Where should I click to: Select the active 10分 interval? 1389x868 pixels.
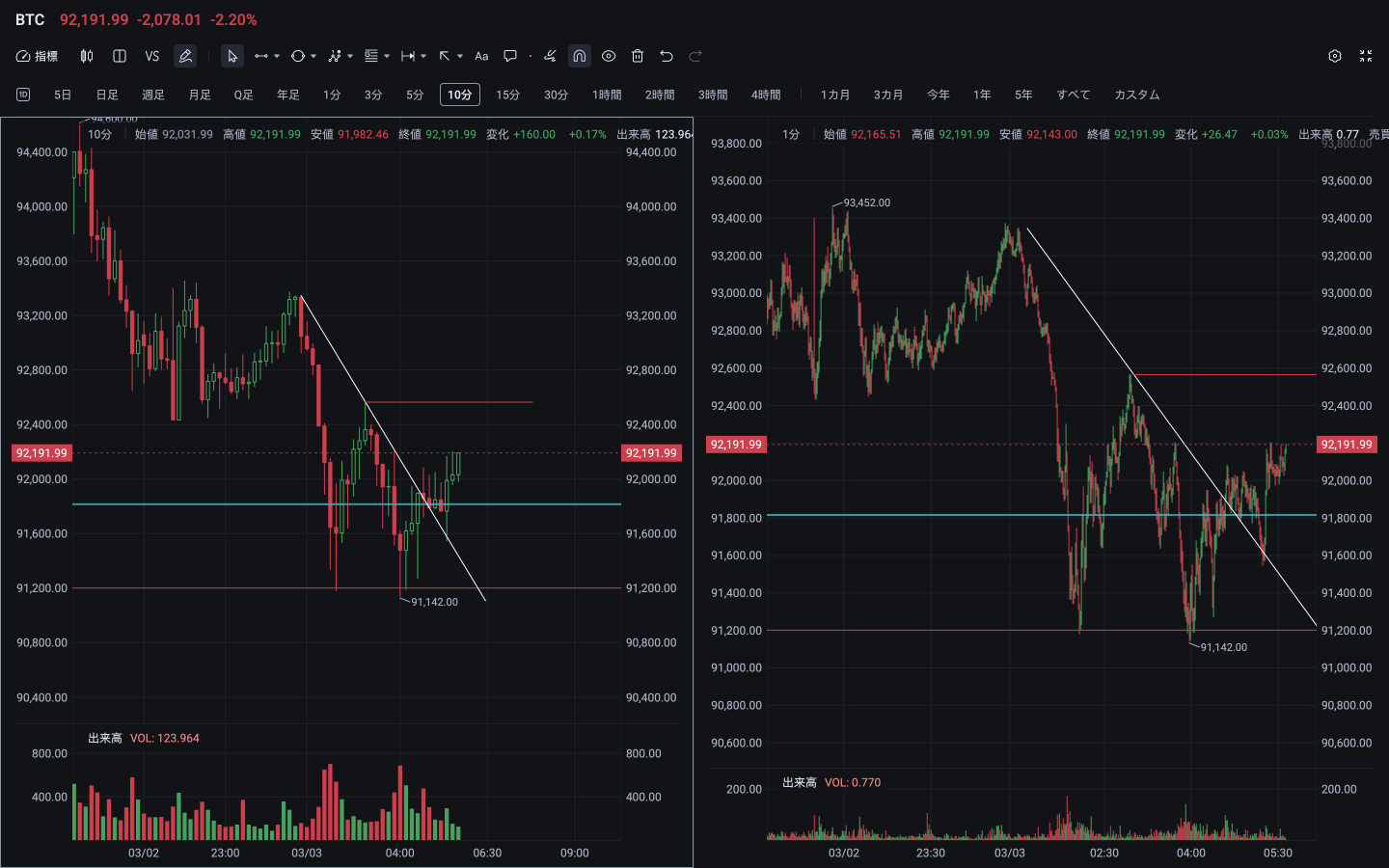click(x=460, y=95)
